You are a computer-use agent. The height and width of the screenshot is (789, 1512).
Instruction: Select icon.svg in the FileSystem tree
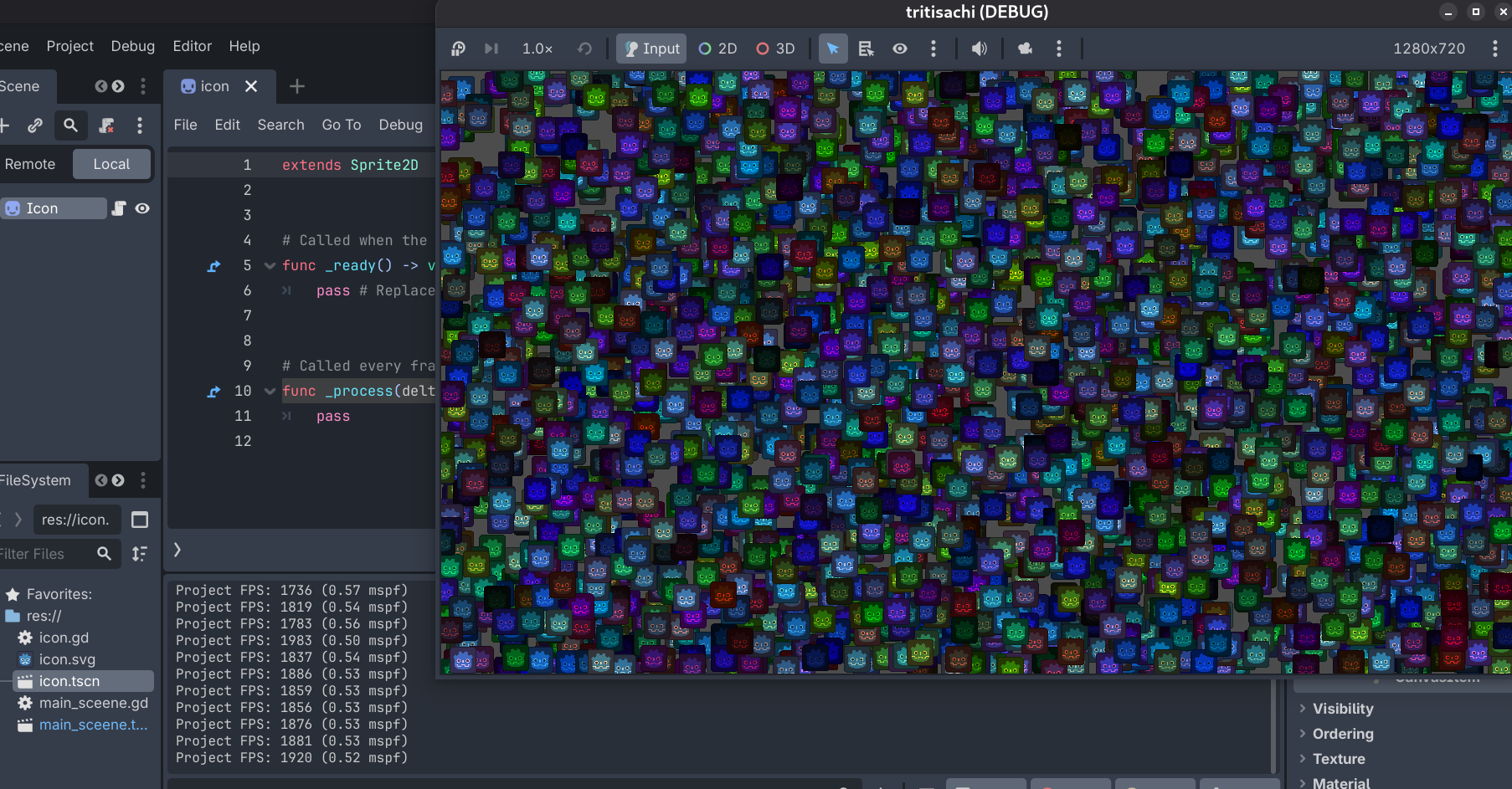(67, 659)
